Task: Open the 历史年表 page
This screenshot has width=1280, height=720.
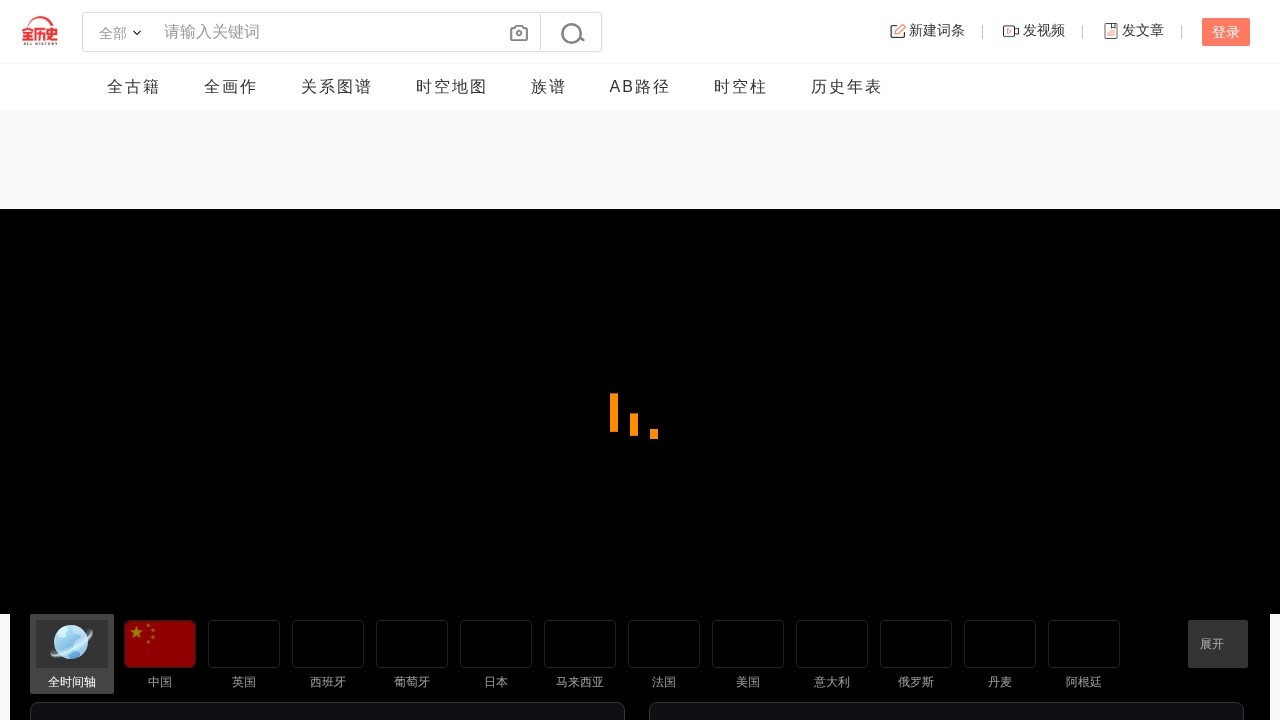Action: [846, 87]
